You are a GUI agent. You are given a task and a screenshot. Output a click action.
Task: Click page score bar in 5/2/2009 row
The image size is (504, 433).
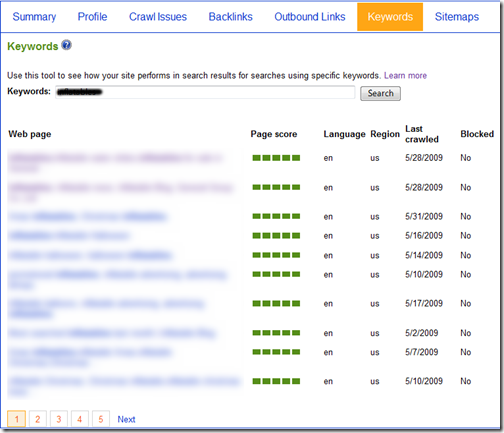coord(276,333)
